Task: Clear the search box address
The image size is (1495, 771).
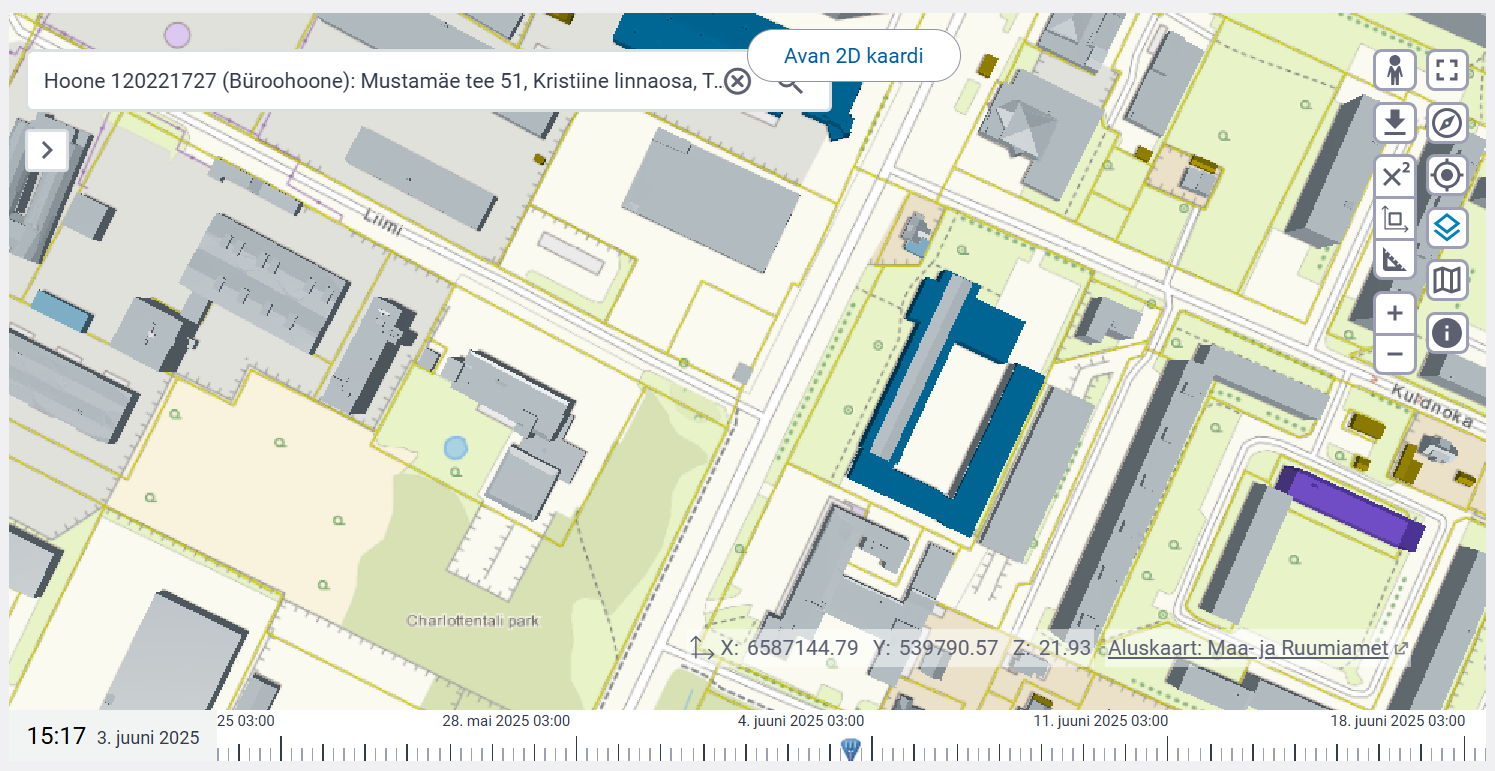Action: coord(737,82)
